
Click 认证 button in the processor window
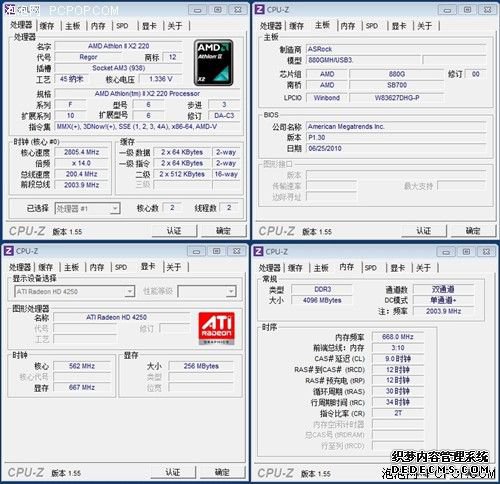point(174,231)
